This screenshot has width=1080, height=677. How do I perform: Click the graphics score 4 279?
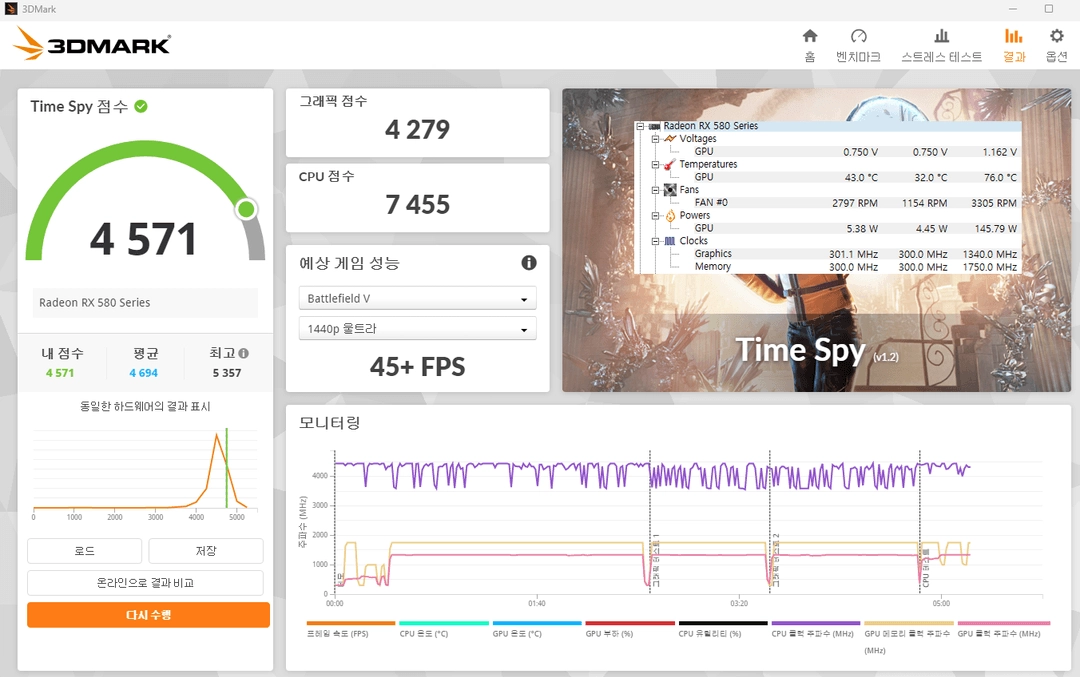click(x=417, y=129)
